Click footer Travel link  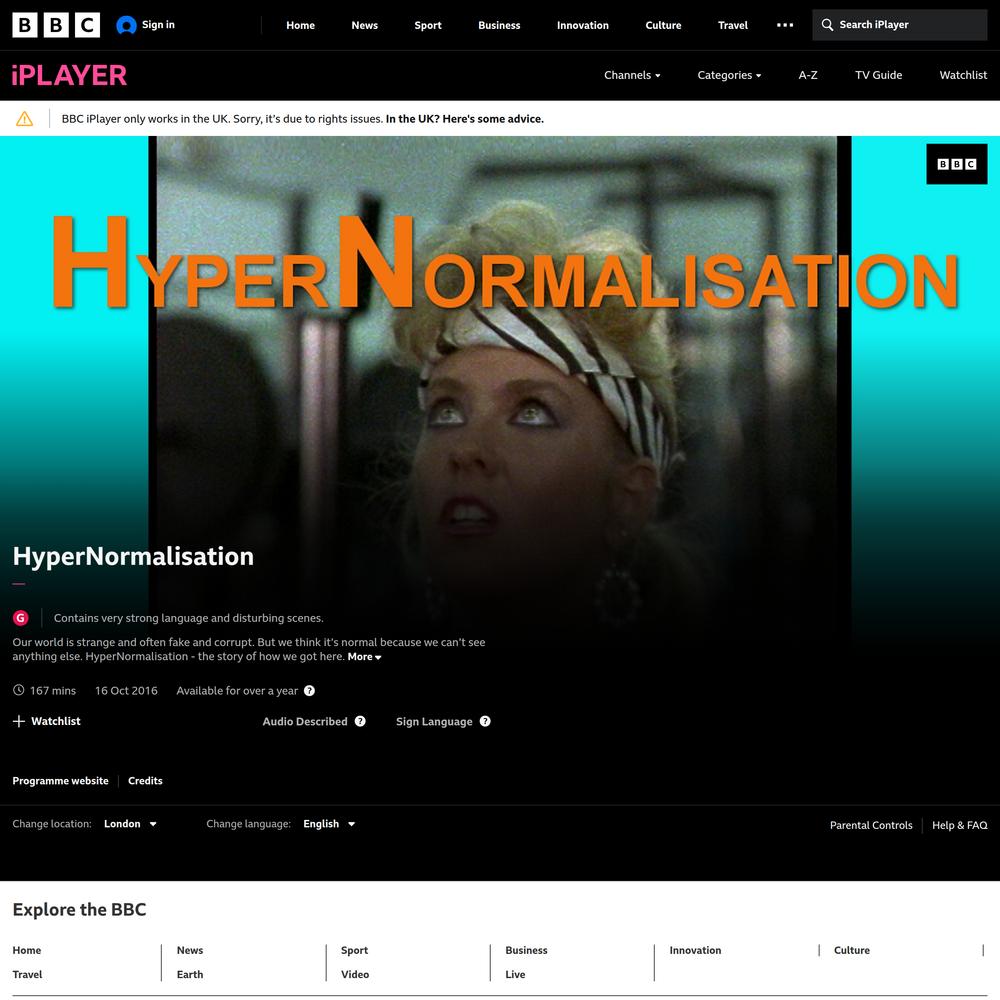[27, 974]
